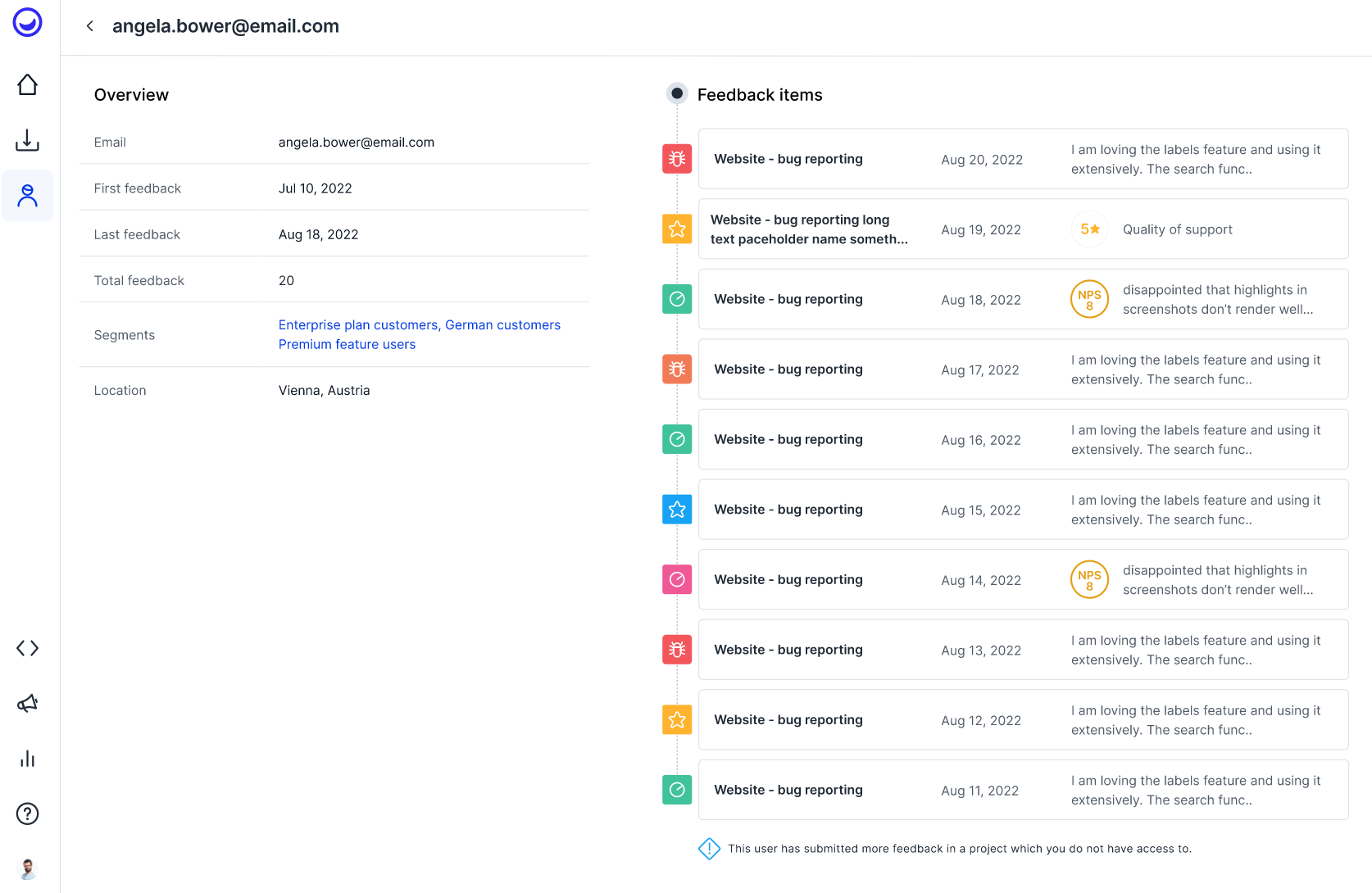Open the Aug 17, 2022 feedback item
This screenshot has height=893, width=1372.
pos(1023,369)
